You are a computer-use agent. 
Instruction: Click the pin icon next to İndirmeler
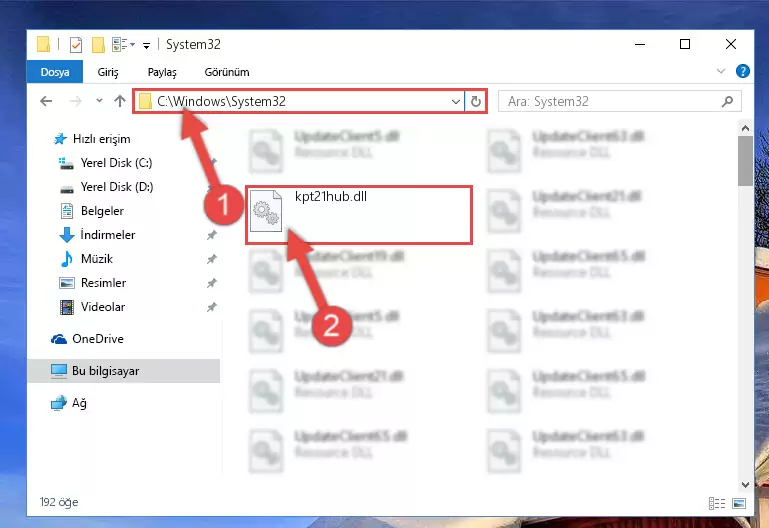click(211, 235)
